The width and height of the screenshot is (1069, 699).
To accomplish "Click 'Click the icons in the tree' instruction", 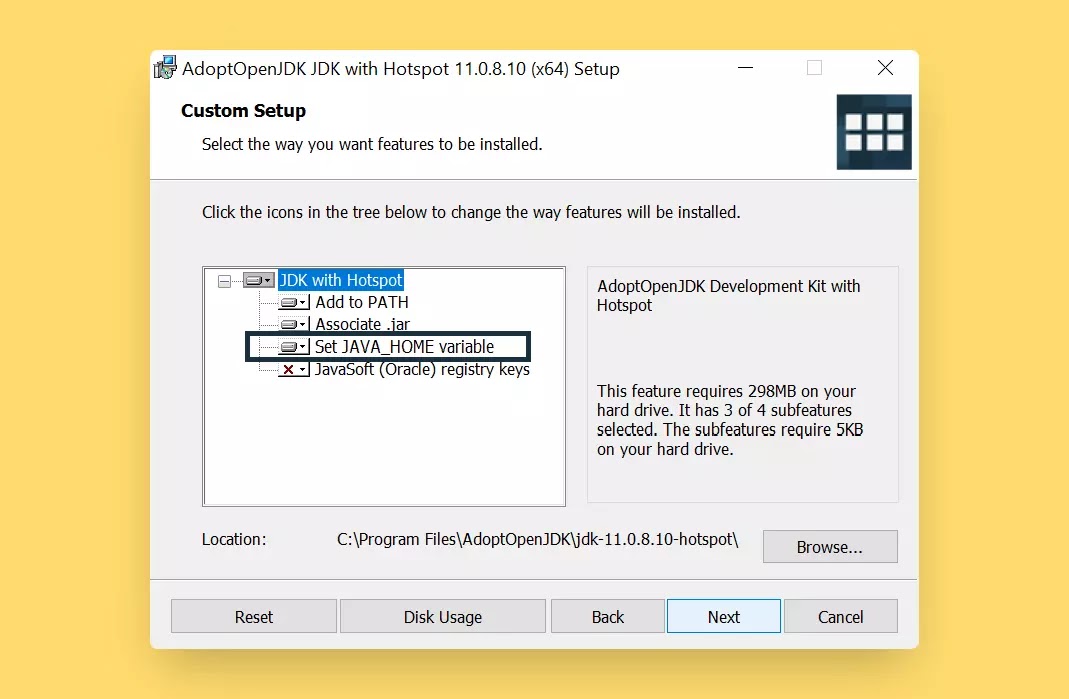I will click(470, 212).
